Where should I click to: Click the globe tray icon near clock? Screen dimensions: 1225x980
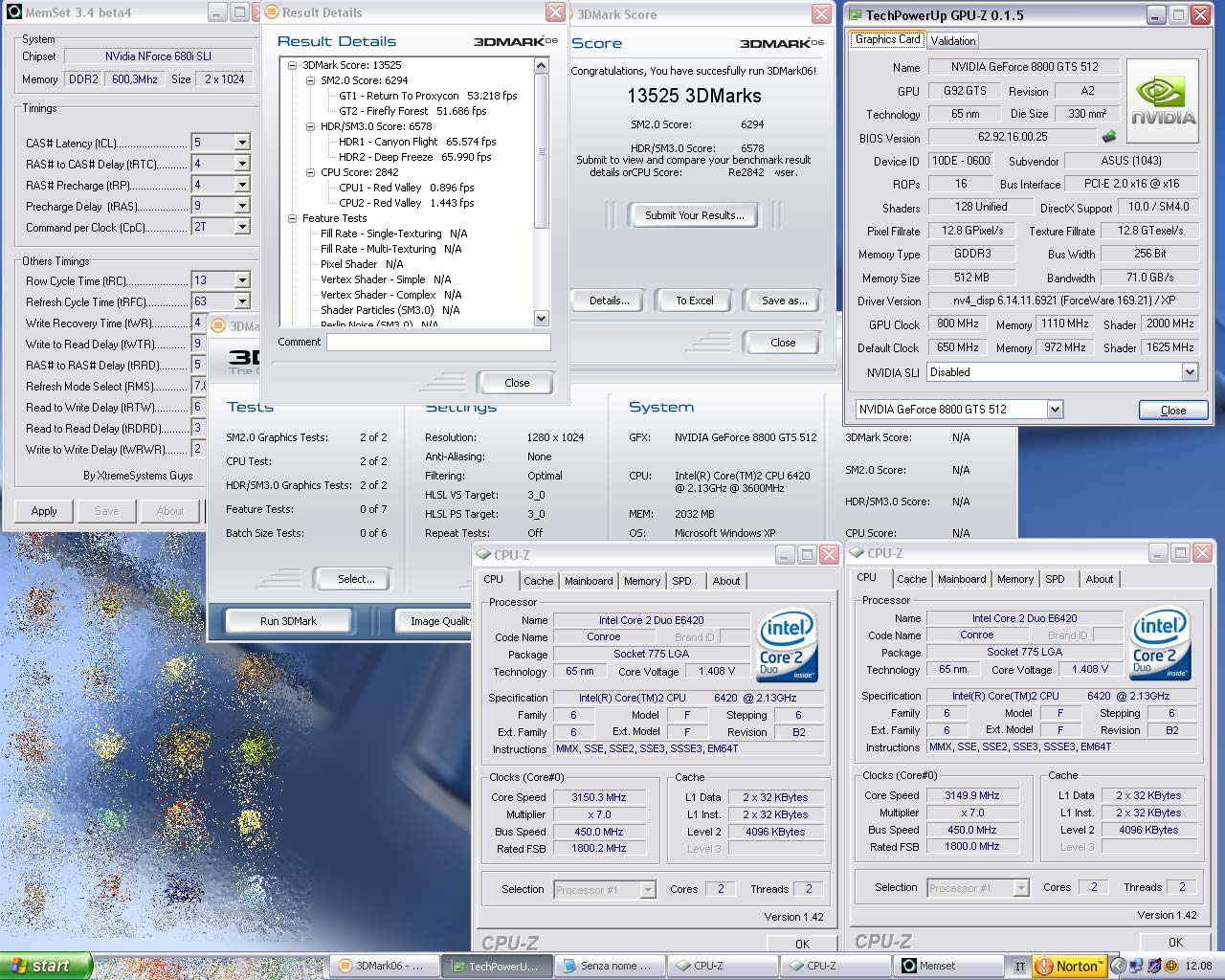[1171, 966]
